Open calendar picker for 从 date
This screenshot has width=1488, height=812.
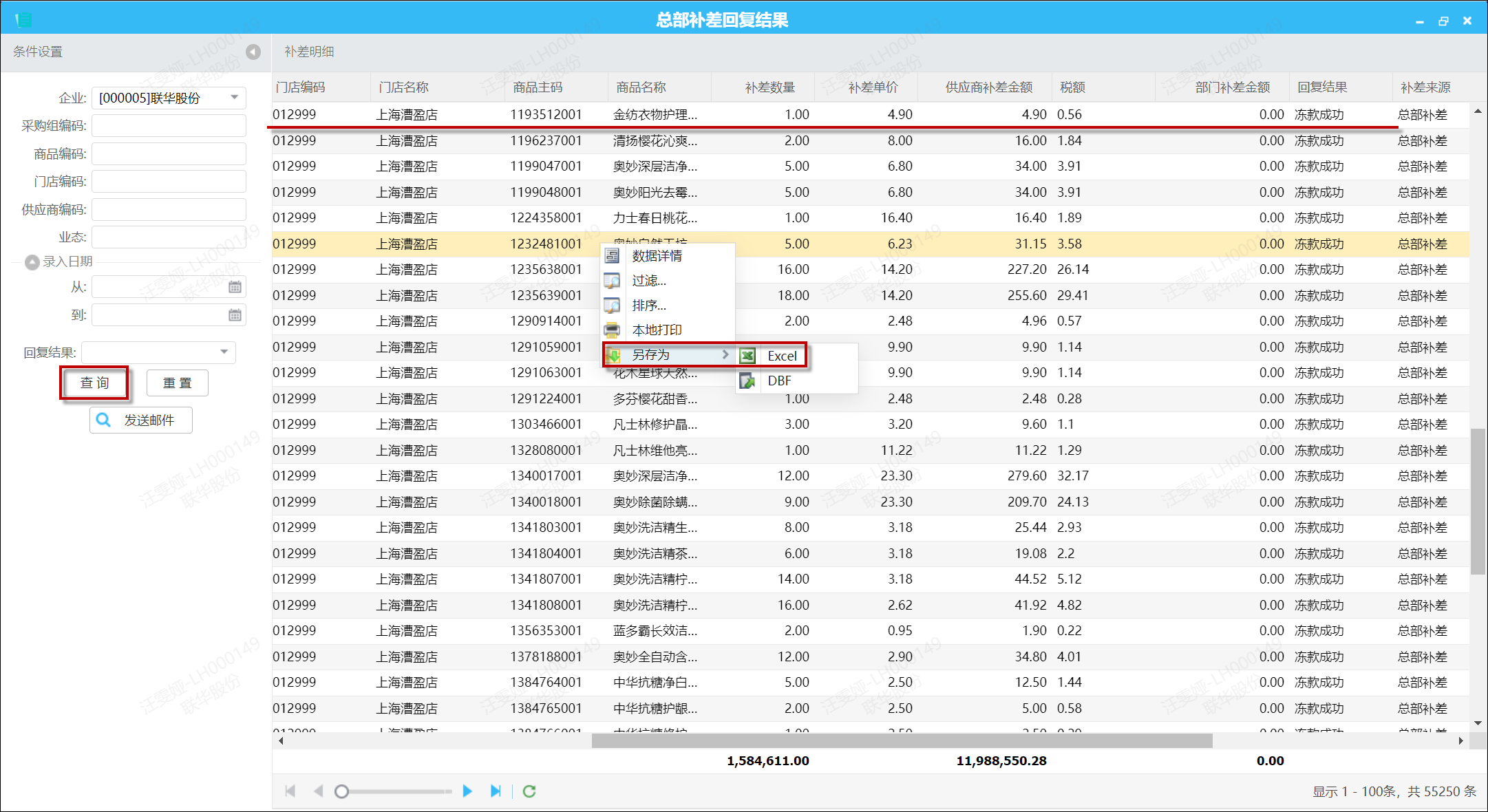pos(235,287)
